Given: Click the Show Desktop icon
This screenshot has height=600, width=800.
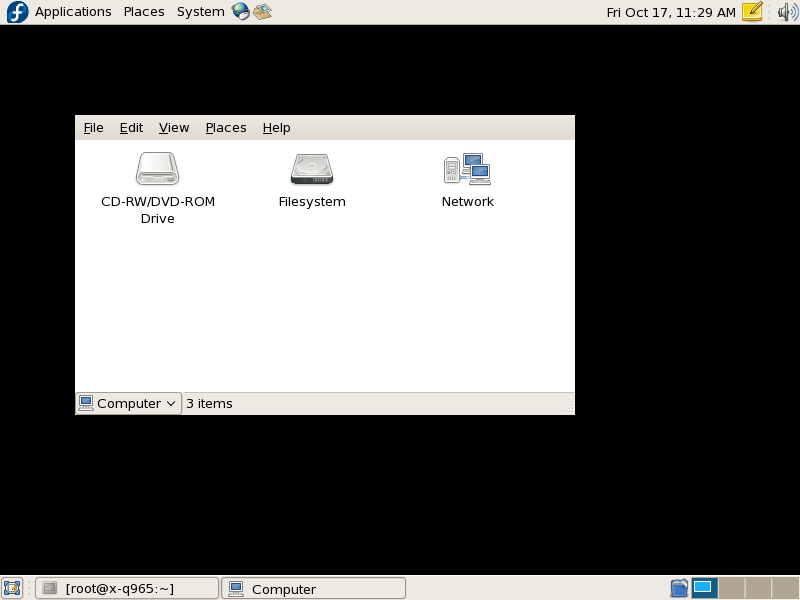Looking at the screenshot, I should [12, 588].
